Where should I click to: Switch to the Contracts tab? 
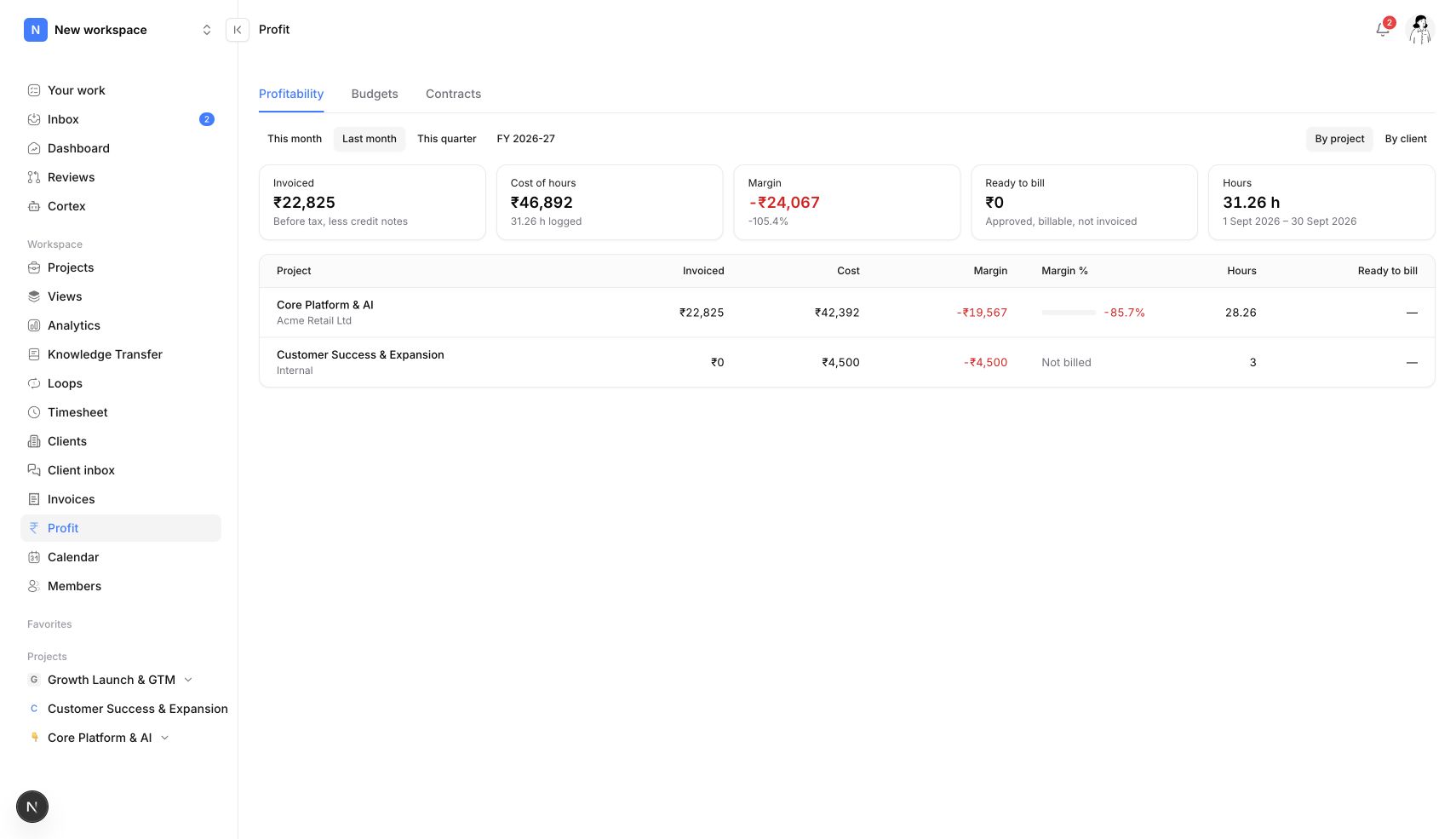coord(453,94)
